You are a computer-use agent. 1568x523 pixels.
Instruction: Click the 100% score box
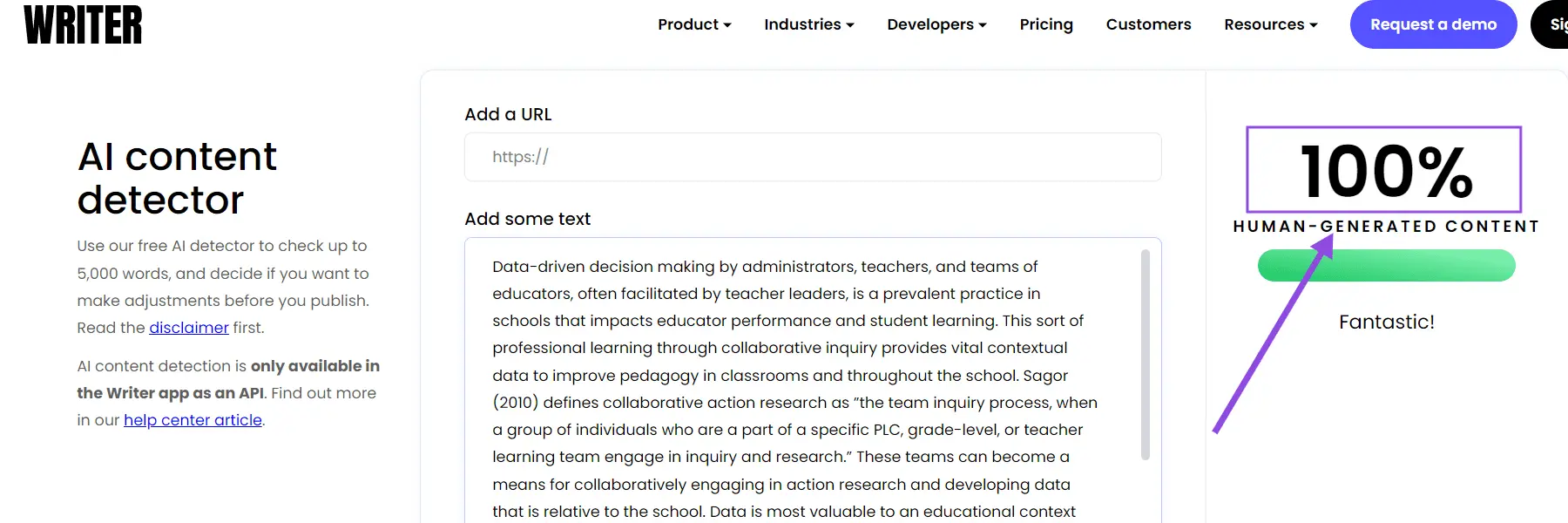point(1383,170)
